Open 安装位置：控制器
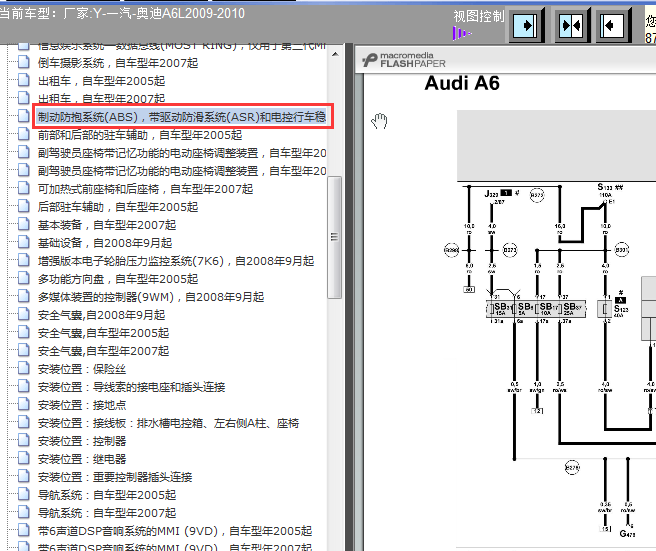The height and width of the screenshot is (551, 656). 82,441
